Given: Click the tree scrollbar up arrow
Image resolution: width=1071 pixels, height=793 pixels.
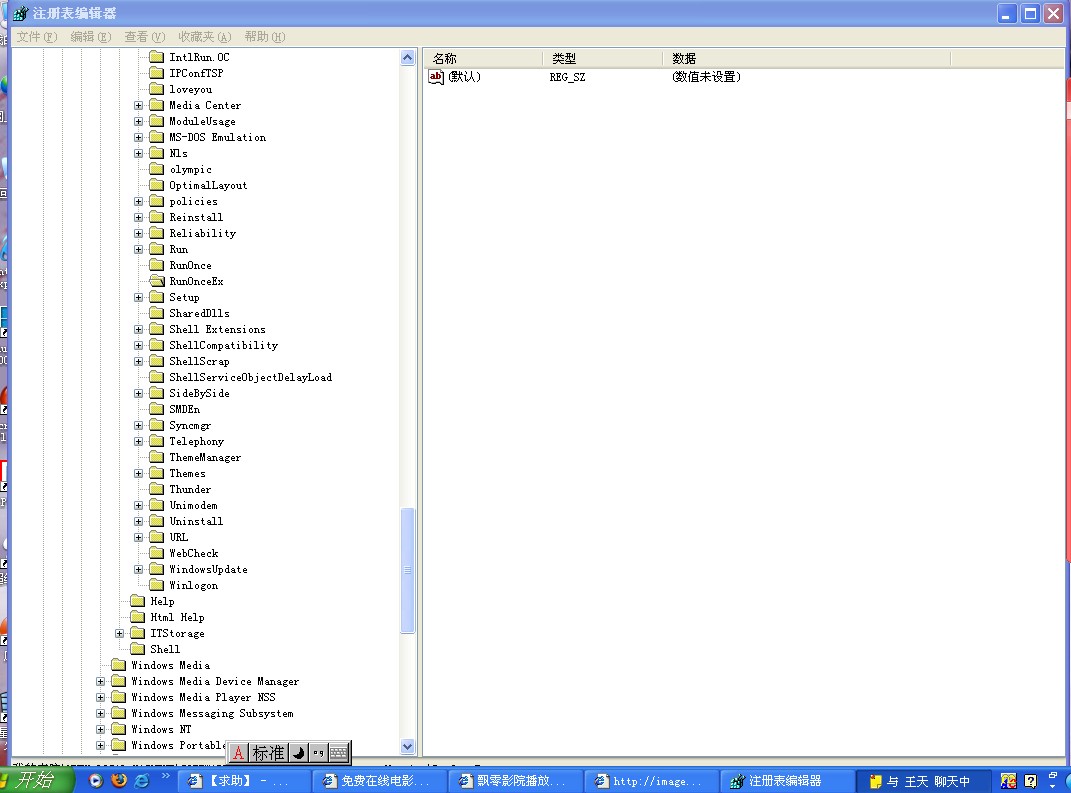Looking at the screenshot, I should click(x=408, y=58).
